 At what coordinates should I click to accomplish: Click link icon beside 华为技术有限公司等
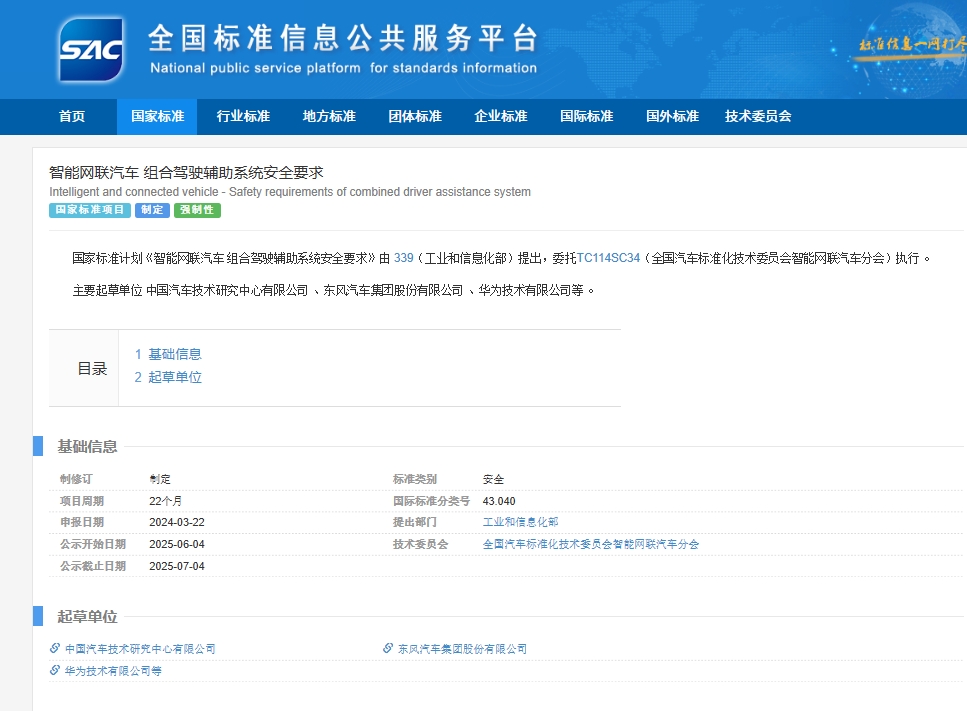click(55, 670)
